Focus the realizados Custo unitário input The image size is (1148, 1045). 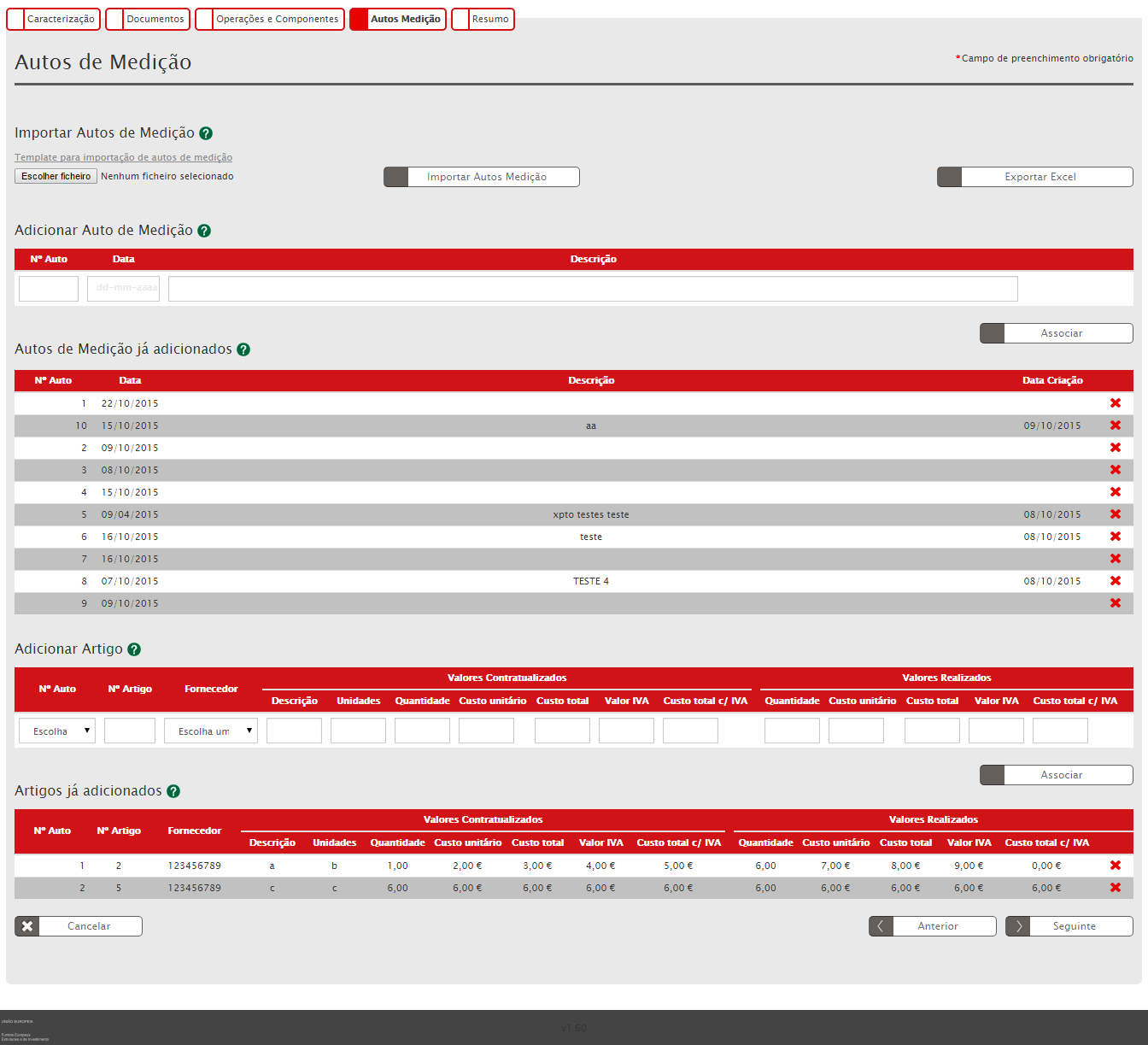tap(856, 731)
